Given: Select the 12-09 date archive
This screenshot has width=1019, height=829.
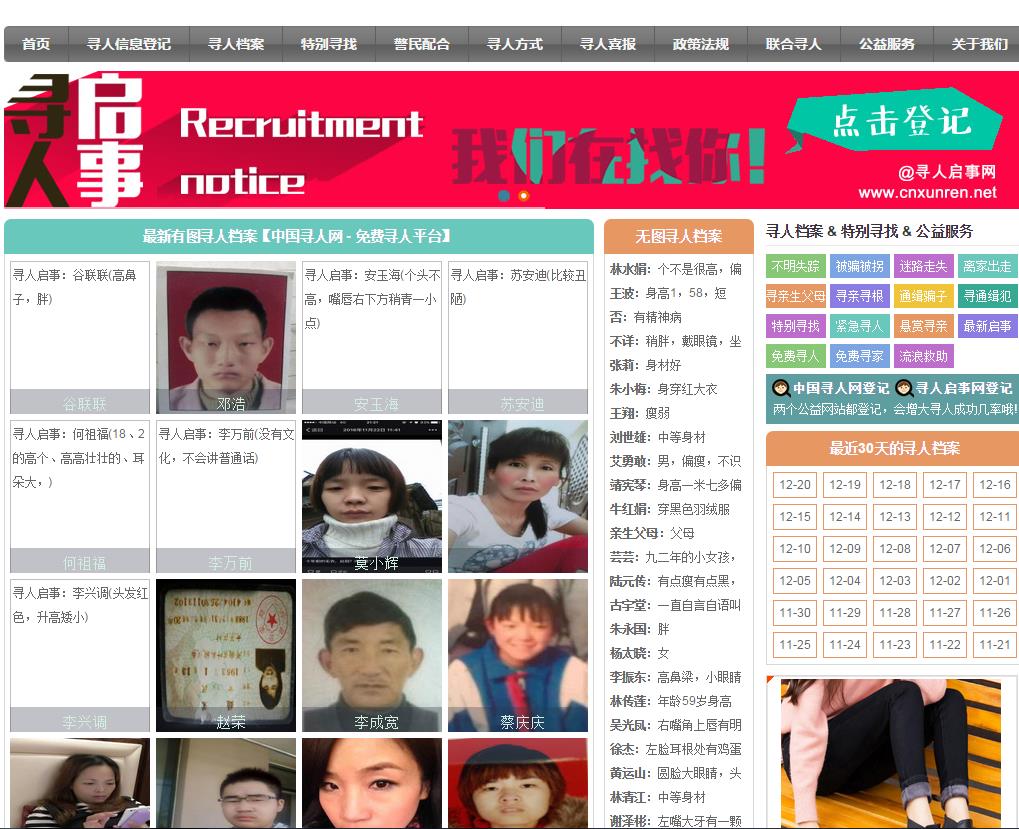Looking at the screenshot, I should click(x=845, y=548).
